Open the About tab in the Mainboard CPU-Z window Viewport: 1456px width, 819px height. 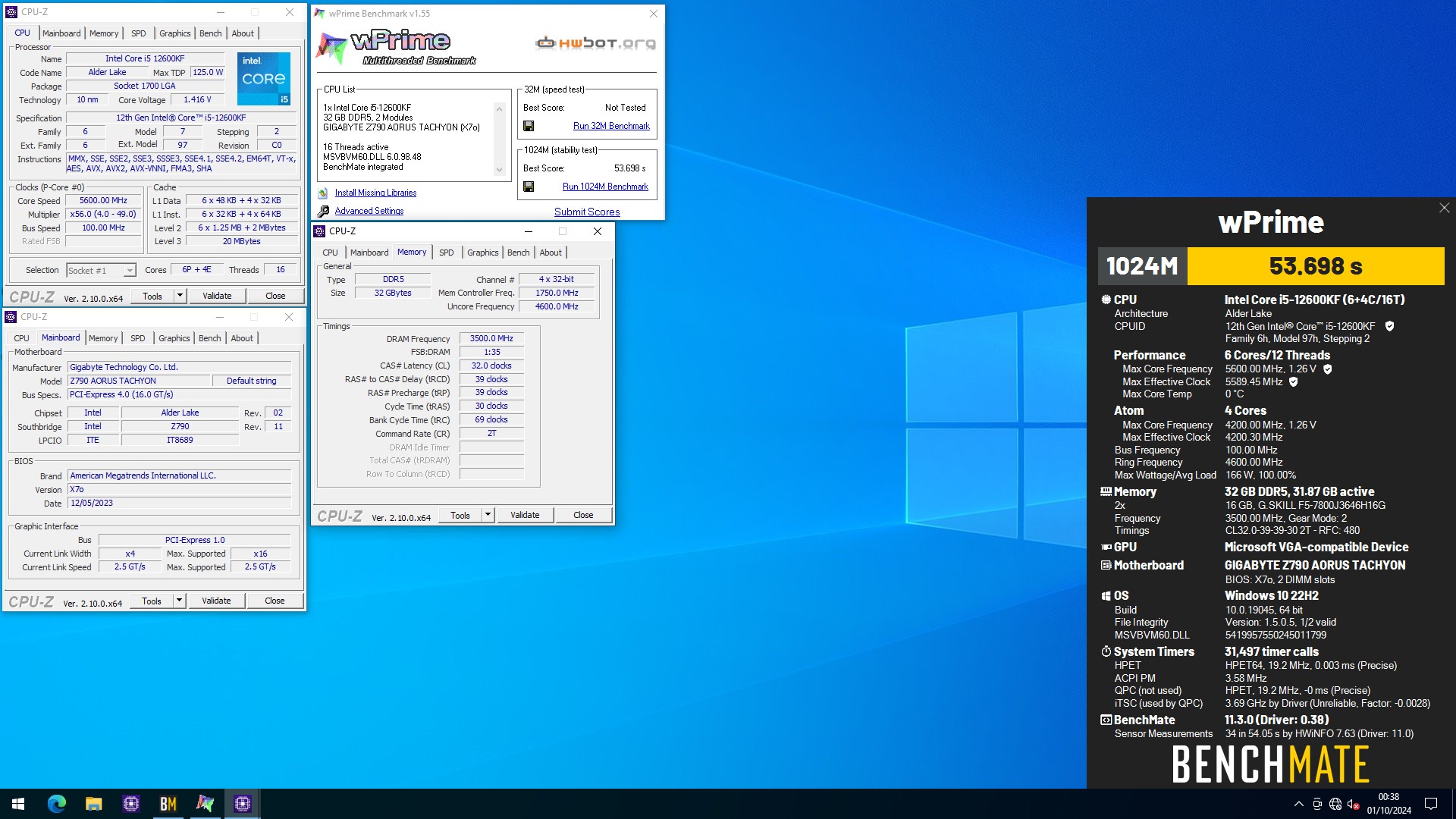tap(242, 338)
